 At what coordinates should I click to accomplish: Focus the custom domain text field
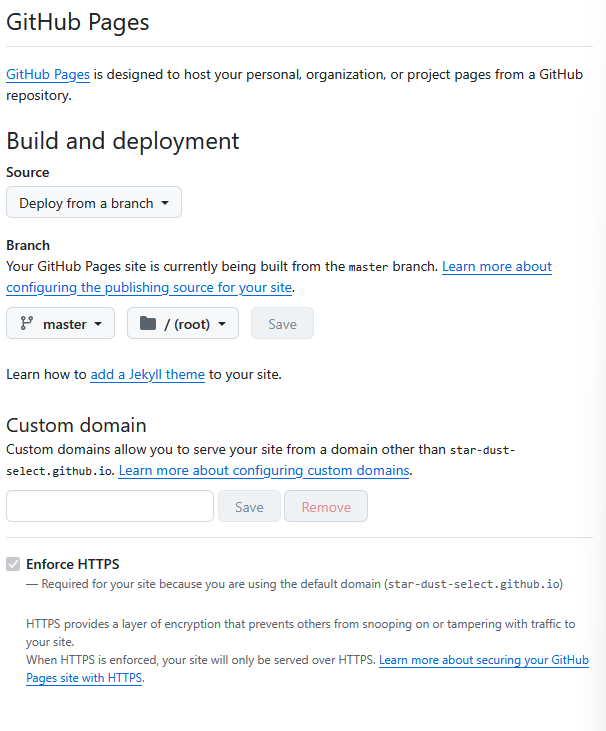point(110,506)
